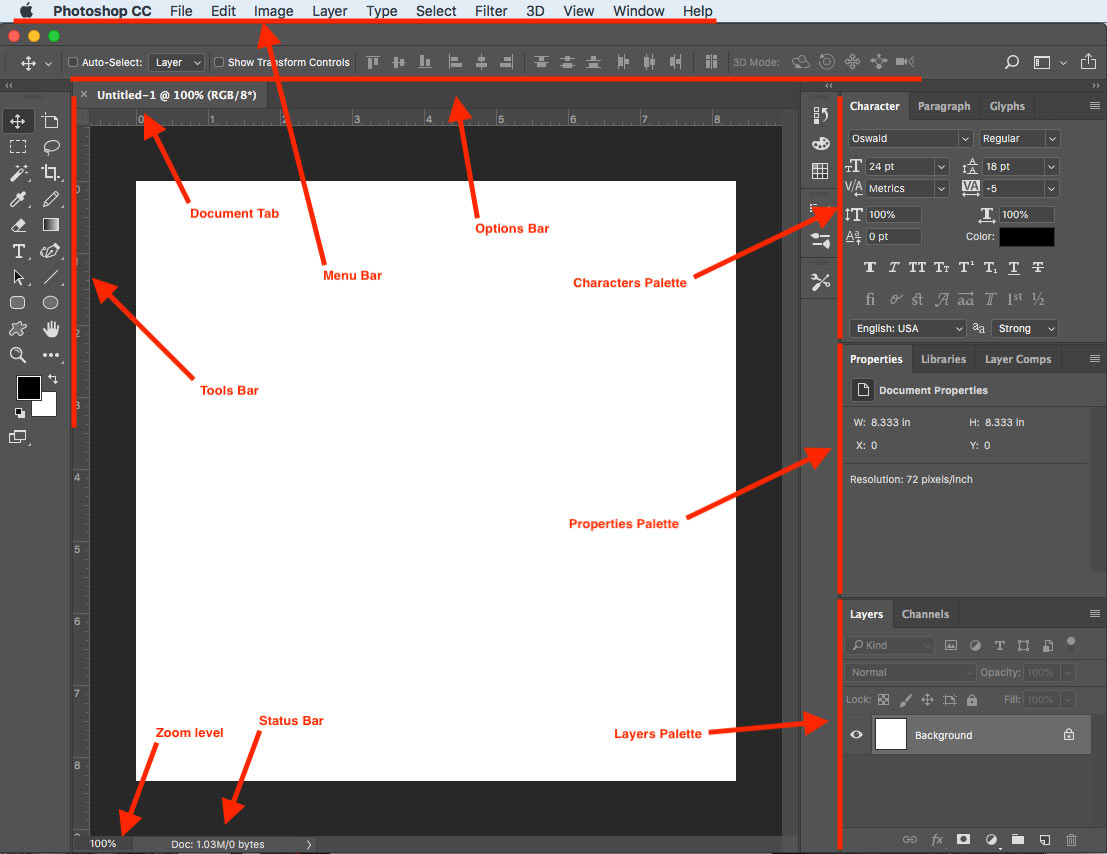The width and height of the screenshot is (1107, 854).
Task: Select the Hand tool
Action: 50,329
